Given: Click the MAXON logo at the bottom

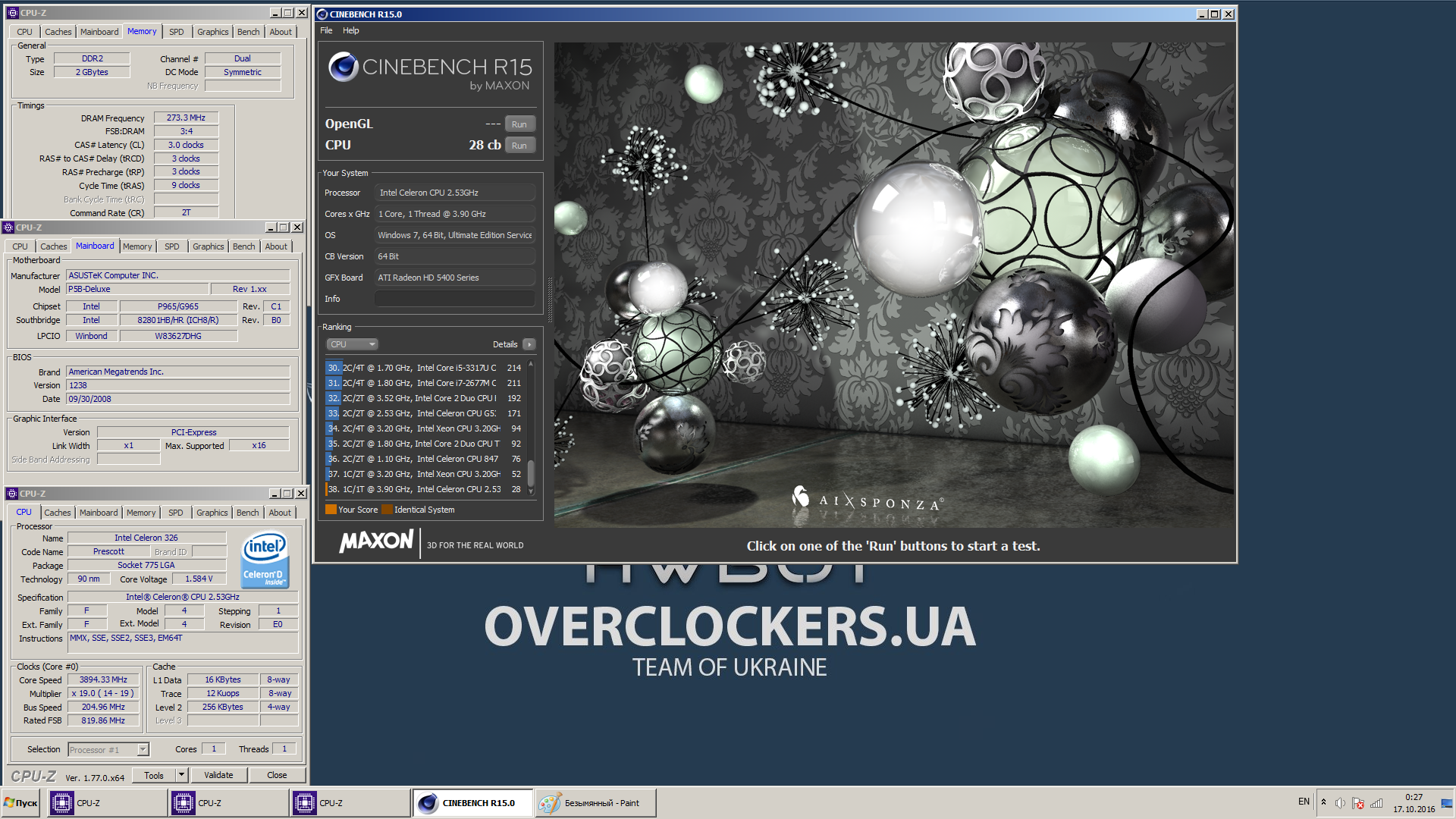Looking at the screenshot, I should point(376,541).
